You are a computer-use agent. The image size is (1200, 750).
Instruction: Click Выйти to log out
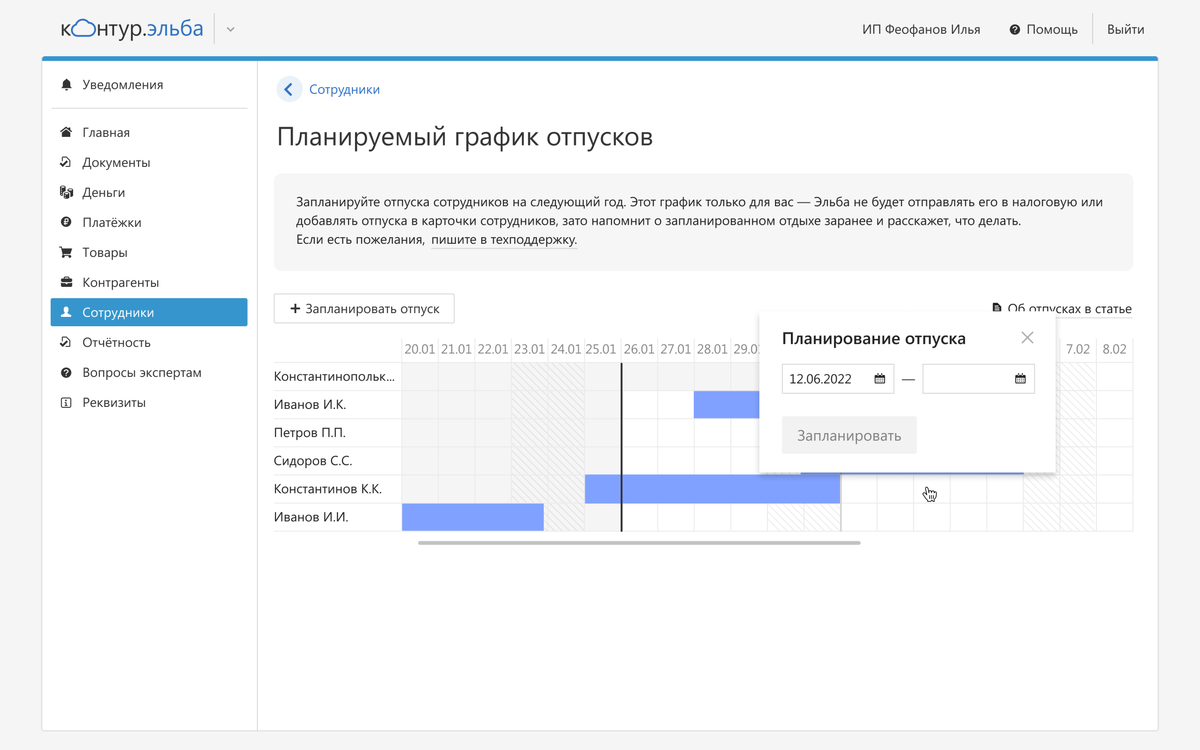pyautogui.click(x=1126, y=30)
